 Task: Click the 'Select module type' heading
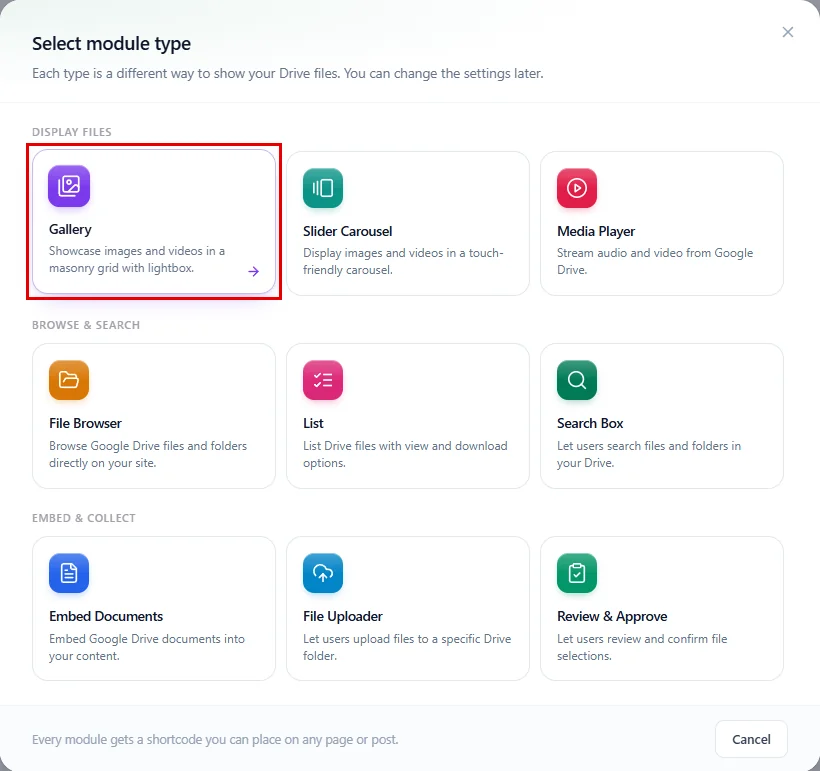tap(111, 43)
